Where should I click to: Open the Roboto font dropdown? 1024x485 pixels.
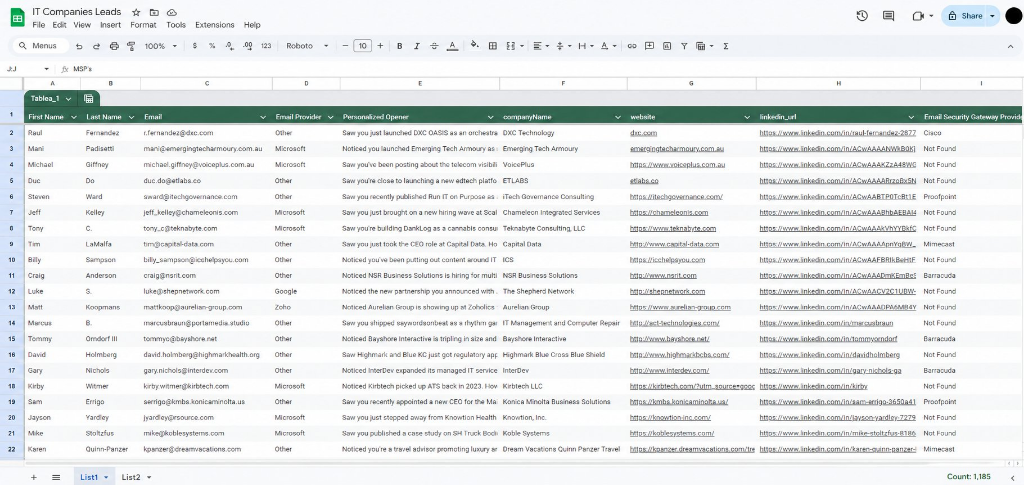point(307,46)
